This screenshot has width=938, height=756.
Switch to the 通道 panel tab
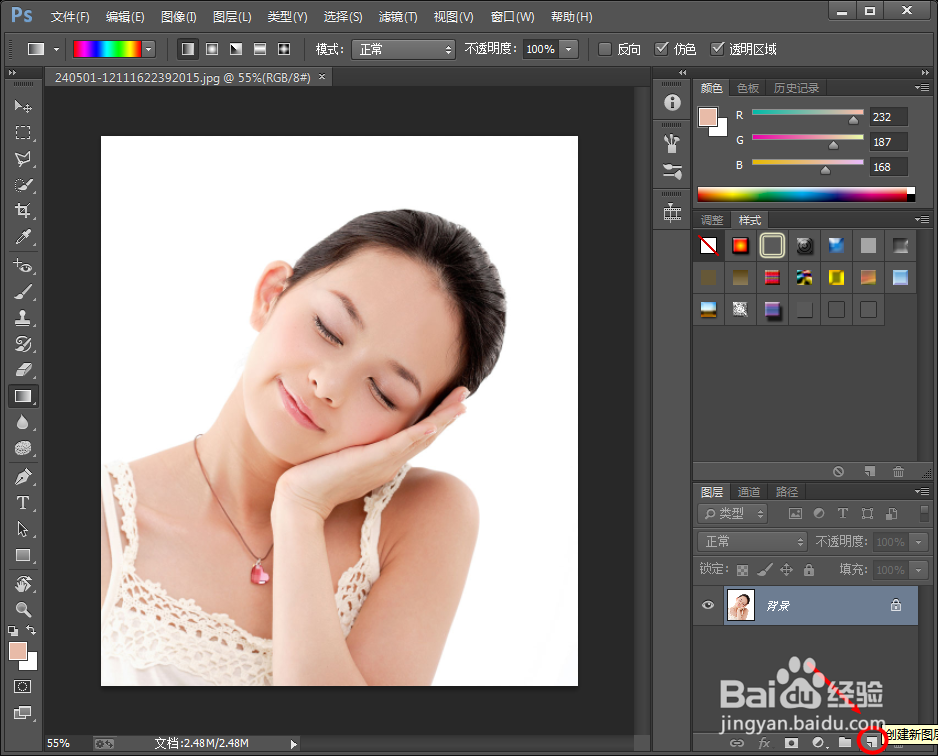748,491
